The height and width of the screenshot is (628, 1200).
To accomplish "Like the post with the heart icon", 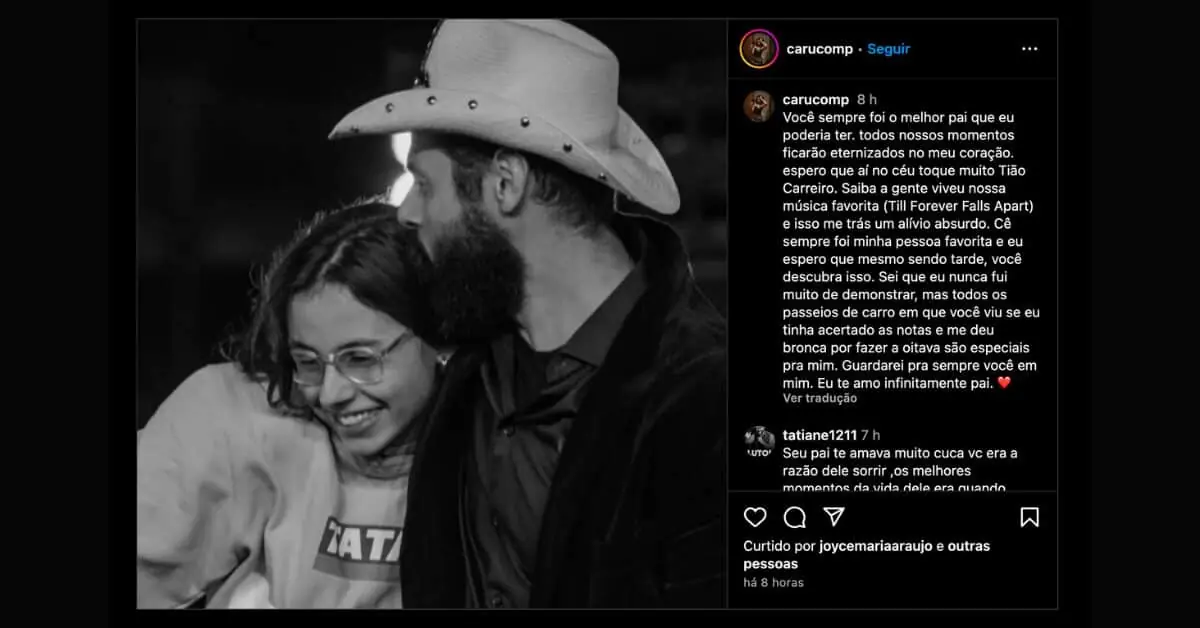I will coord(755,517).
